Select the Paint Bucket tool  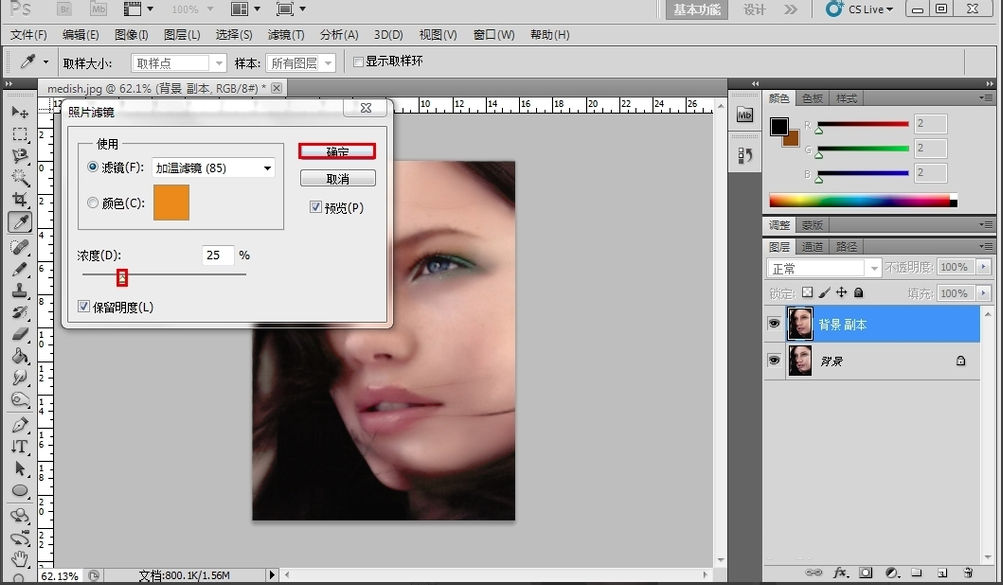19,356
